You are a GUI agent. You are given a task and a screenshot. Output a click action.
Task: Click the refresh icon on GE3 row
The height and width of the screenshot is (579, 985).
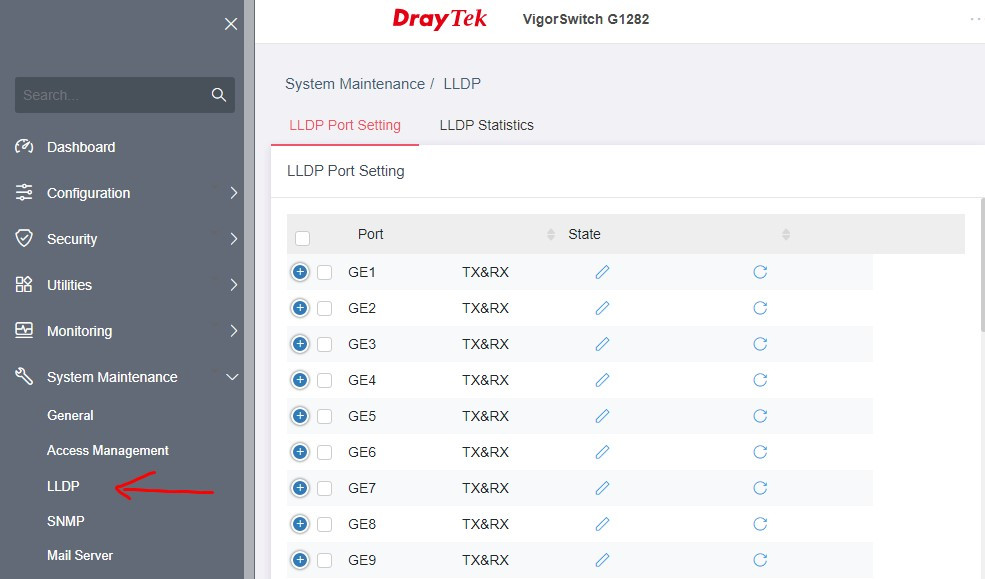[x=760, y=344]
